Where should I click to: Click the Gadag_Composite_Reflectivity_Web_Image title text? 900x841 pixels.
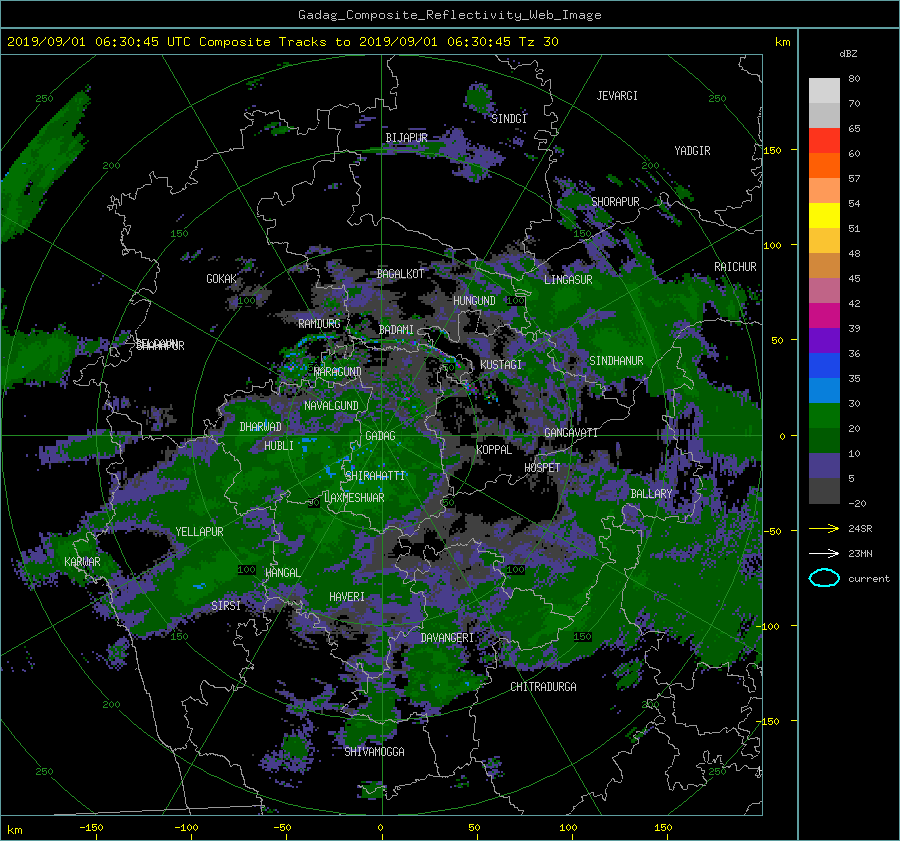pos(449,15)
